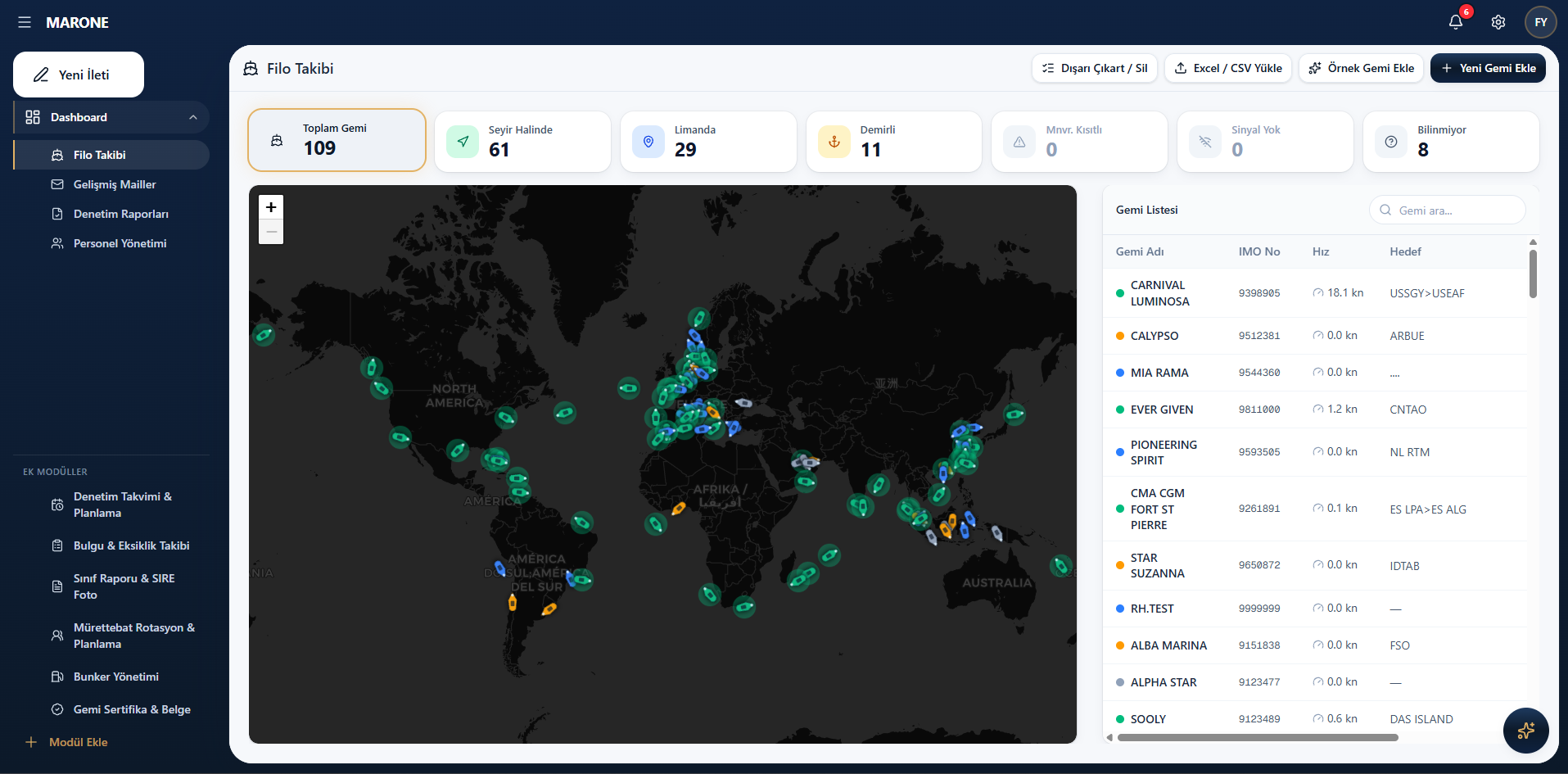The height and width of the screenshot is (774, 1568).
Task: Open the notifications bell icon
Action: (x=1455, y=22)
